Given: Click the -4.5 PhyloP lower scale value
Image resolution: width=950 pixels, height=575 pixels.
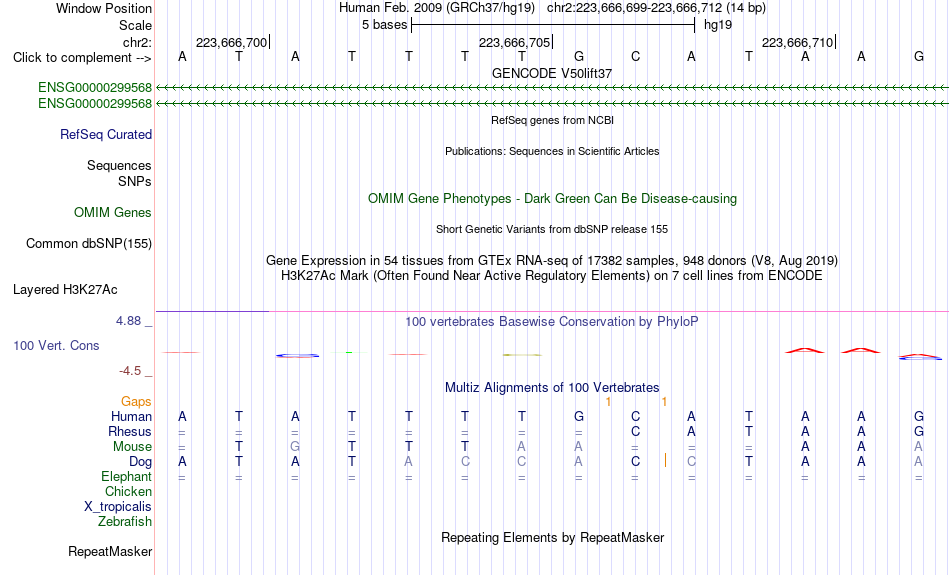Looking at the screenshot, I should point(130,371).
